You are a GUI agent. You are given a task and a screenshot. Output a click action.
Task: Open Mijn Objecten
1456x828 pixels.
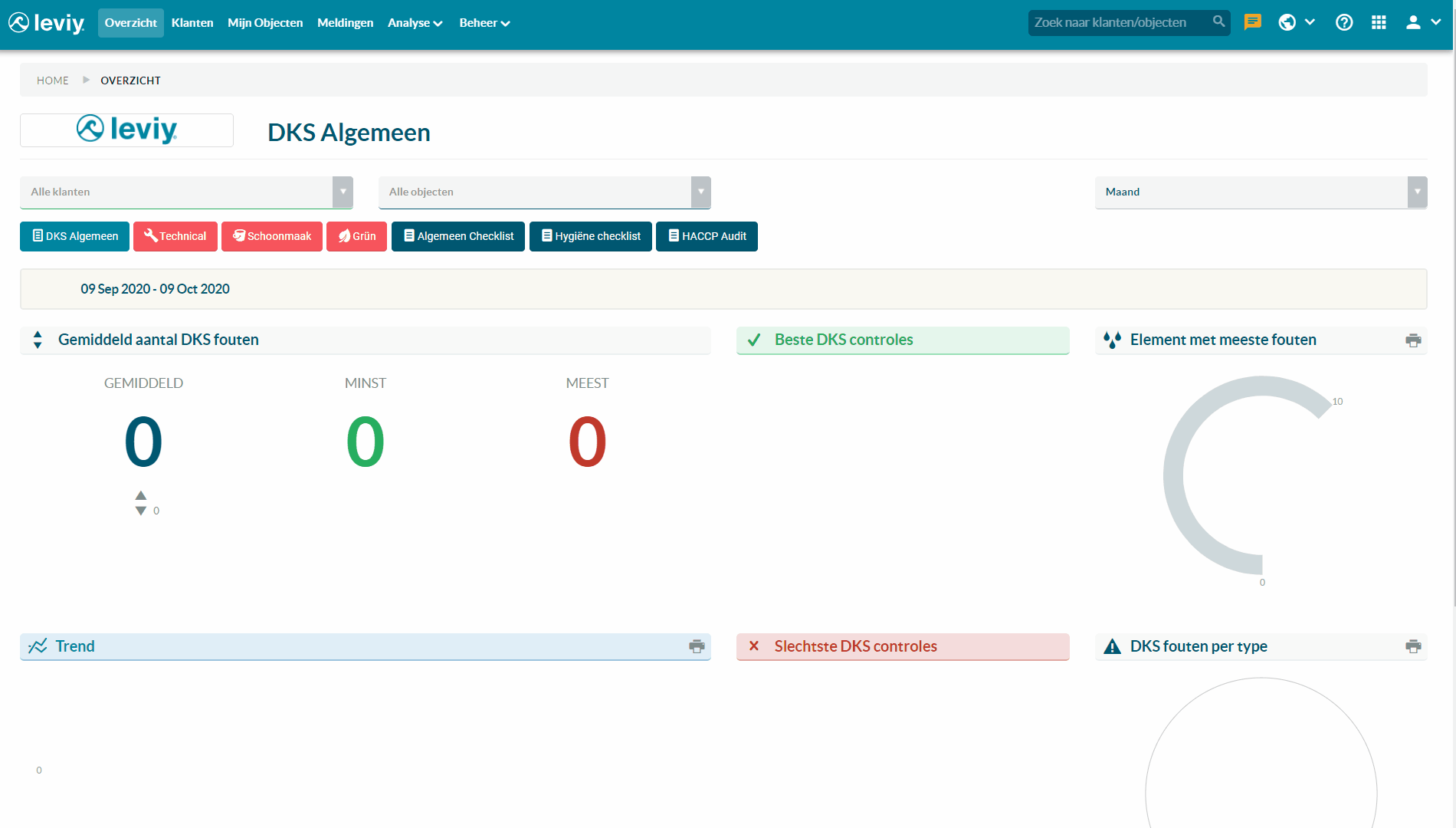(265, 23)
